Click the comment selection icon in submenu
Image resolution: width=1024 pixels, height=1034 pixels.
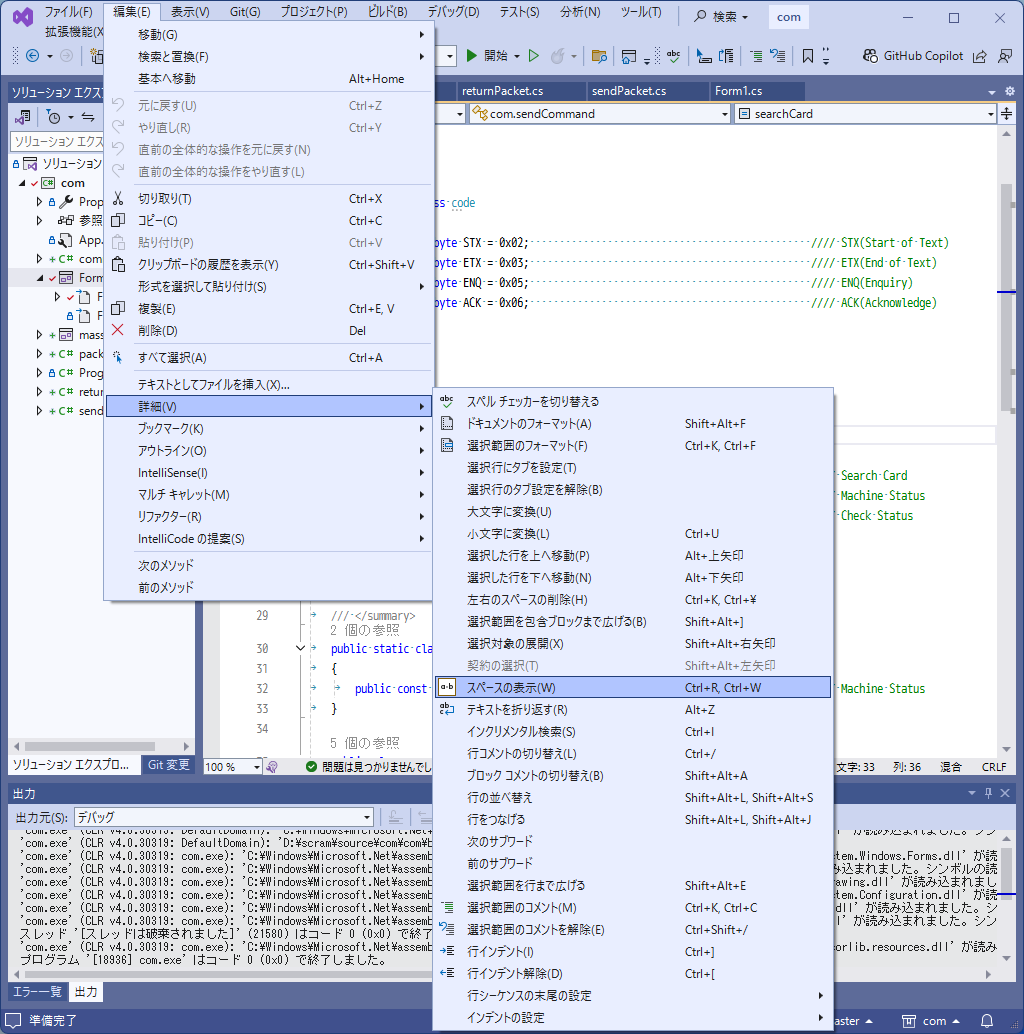click(x=447, y=907)
